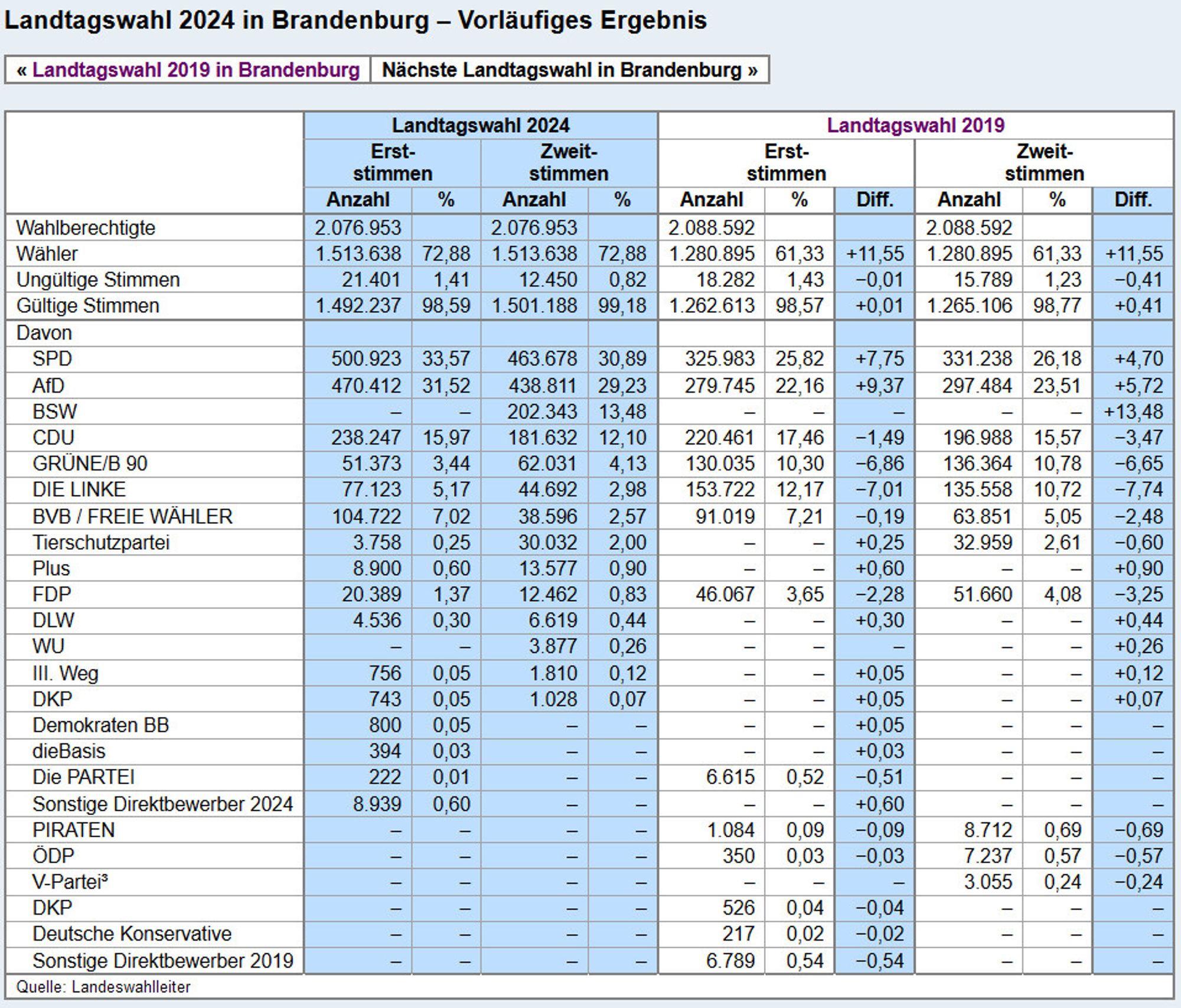Click the WU row label
The image size is (1181, 1008).
(x=48, y=646)
